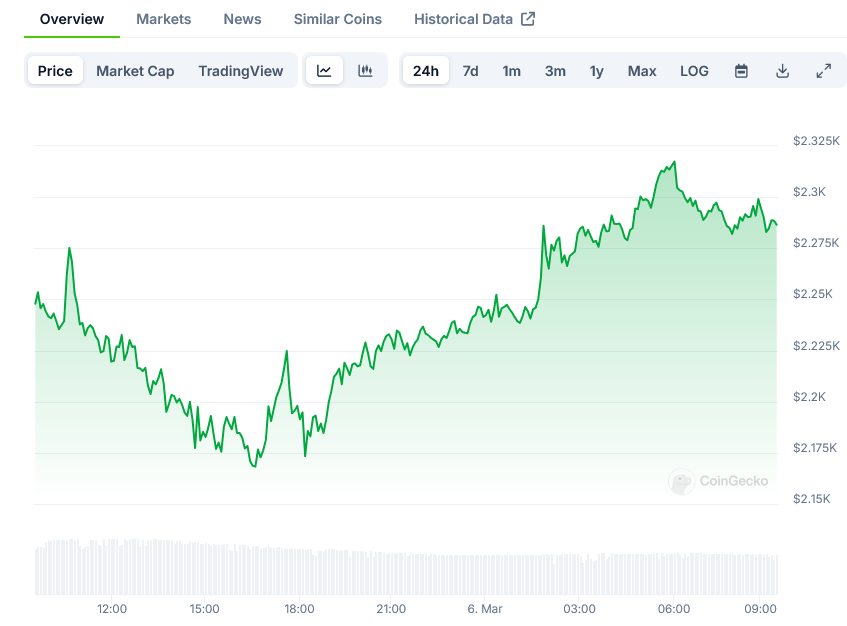Set chart range to 1m
Viewport: 847px width, 626px height.
pos(511,71)
